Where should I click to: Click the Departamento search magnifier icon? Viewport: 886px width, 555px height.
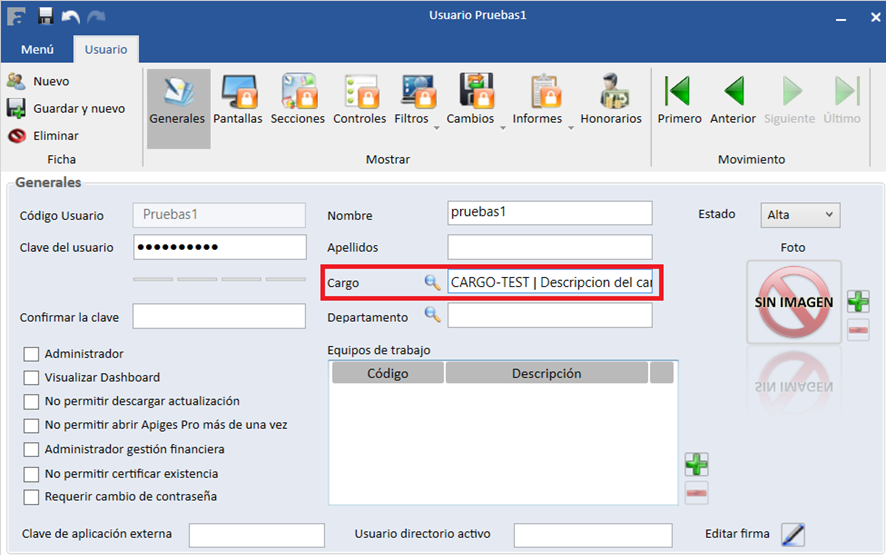click(433, 316)
